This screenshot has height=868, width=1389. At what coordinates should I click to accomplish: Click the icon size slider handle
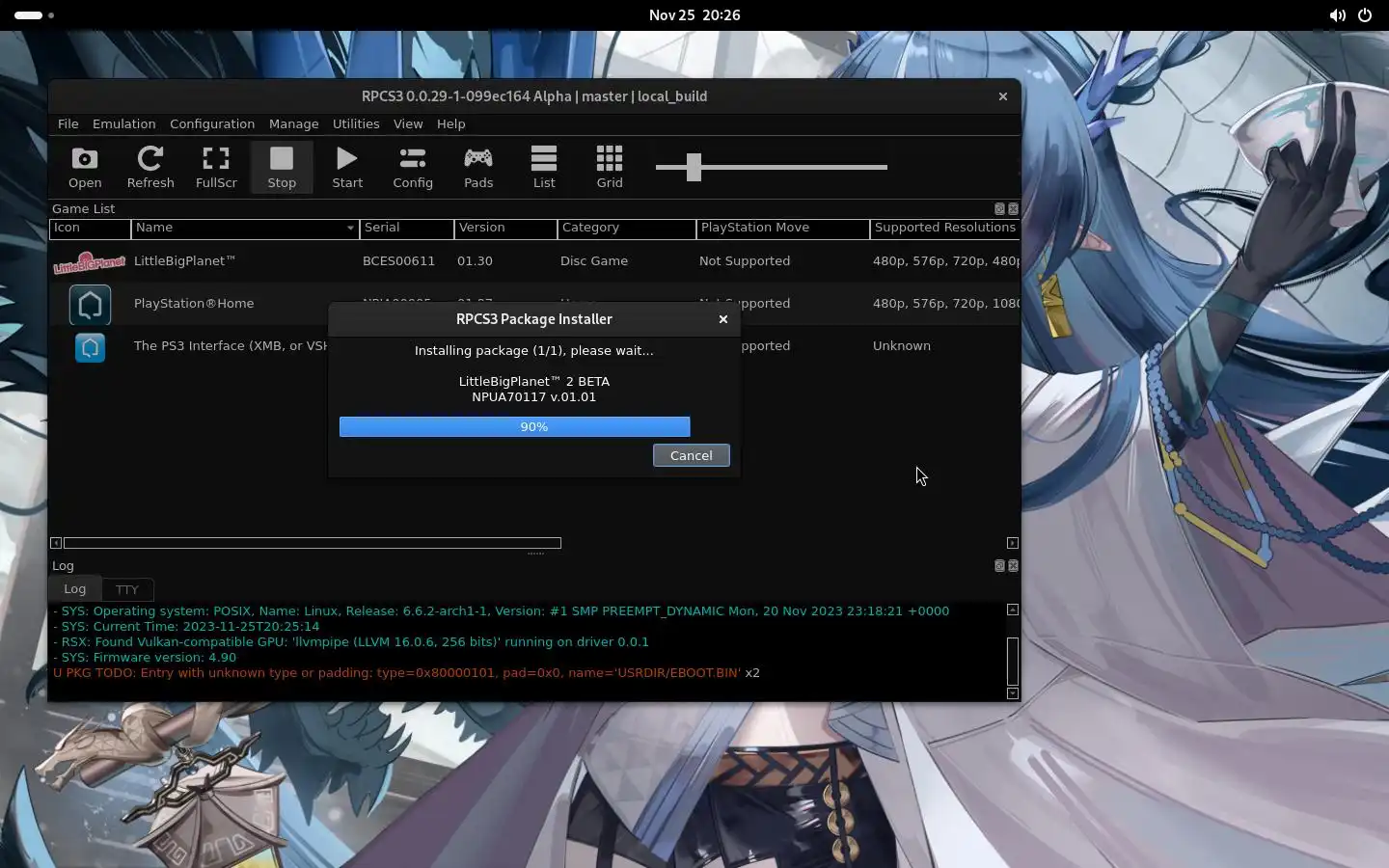(x=694, y=167)
